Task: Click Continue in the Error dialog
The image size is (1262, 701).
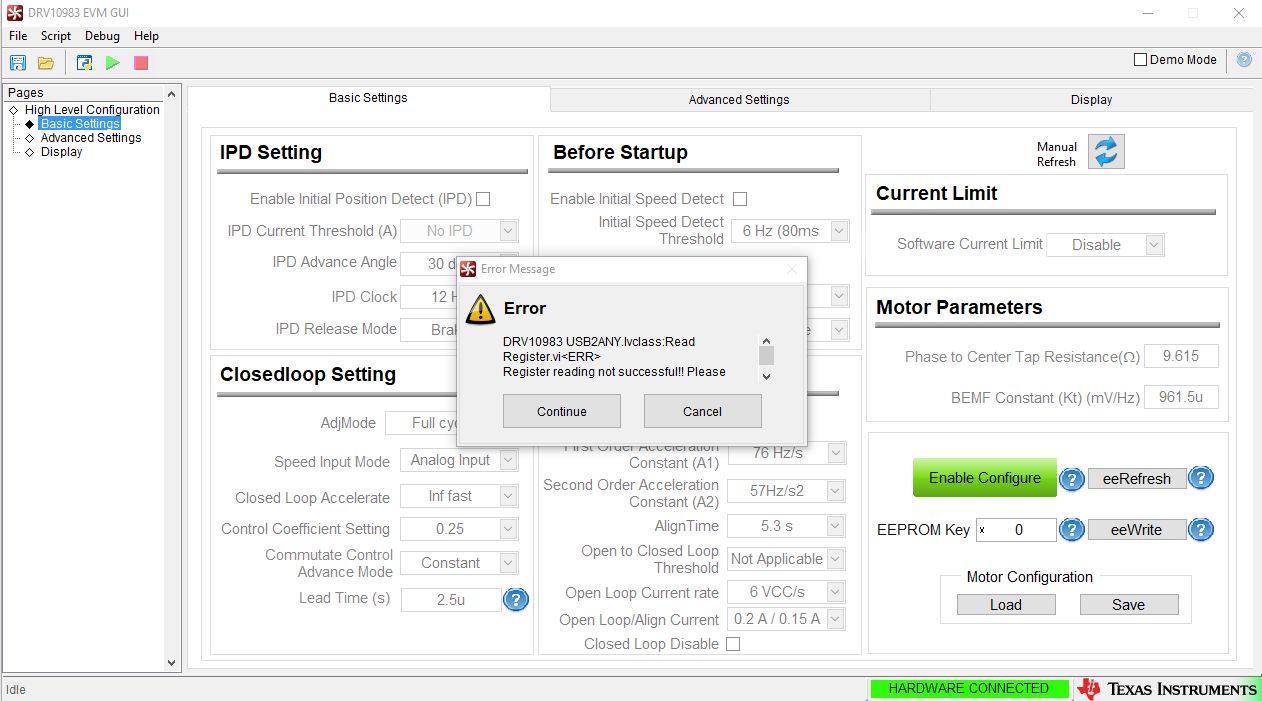Action: click(x=562, y=411)
